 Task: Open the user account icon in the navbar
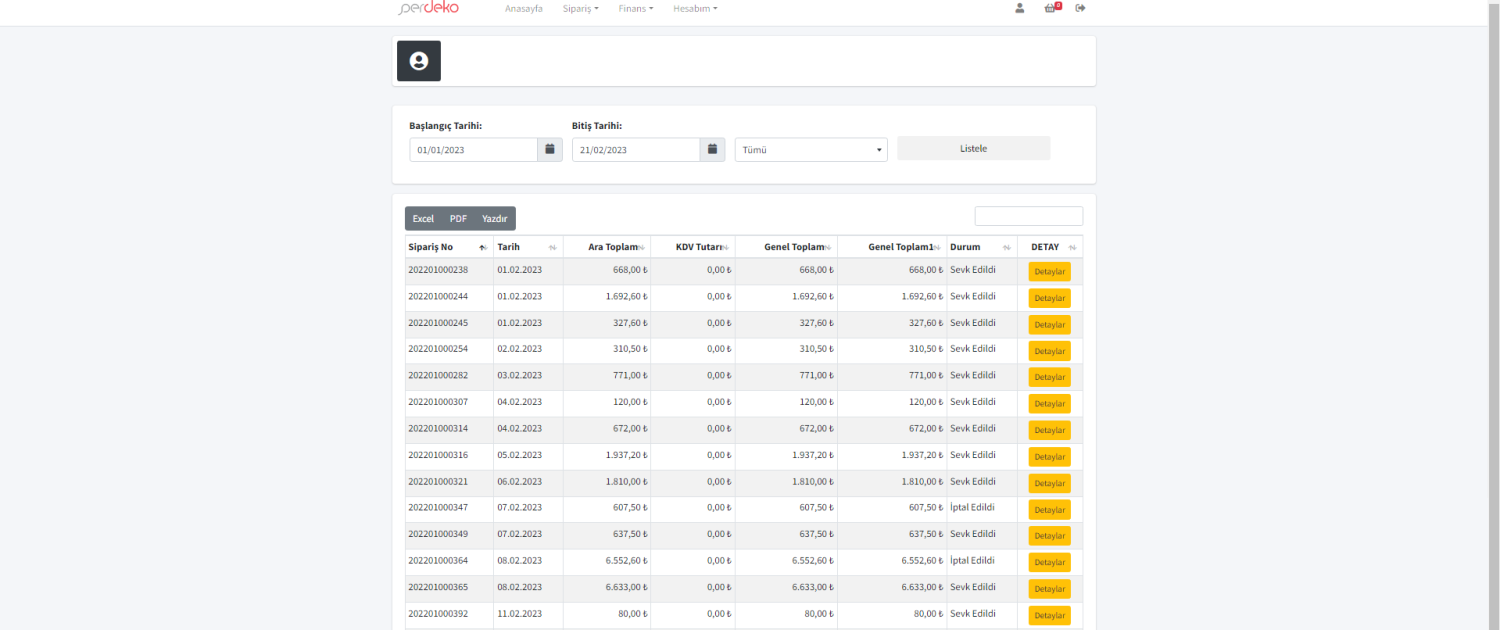click(x=1019, y=8)
